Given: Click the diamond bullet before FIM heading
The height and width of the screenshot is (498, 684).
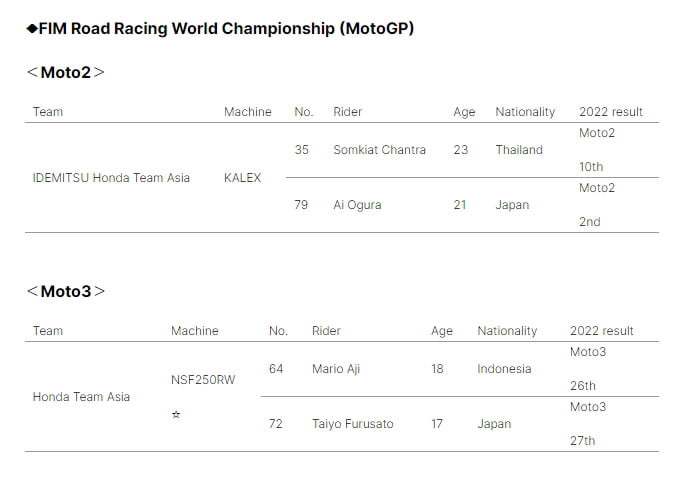Looking at the screenshot, I should point(31,29).
